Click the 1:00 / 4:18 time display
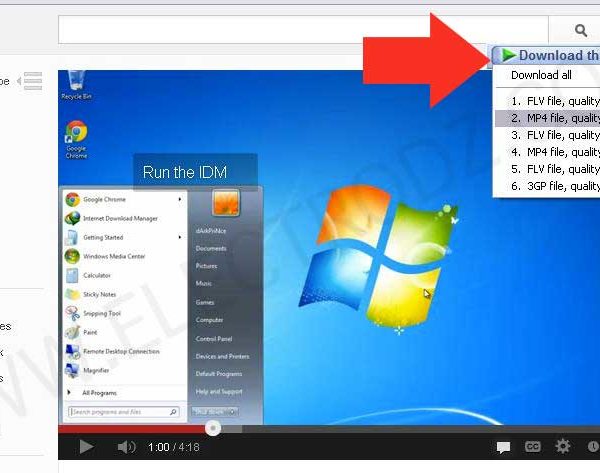 pyautogui.click(x=174, y=447)
